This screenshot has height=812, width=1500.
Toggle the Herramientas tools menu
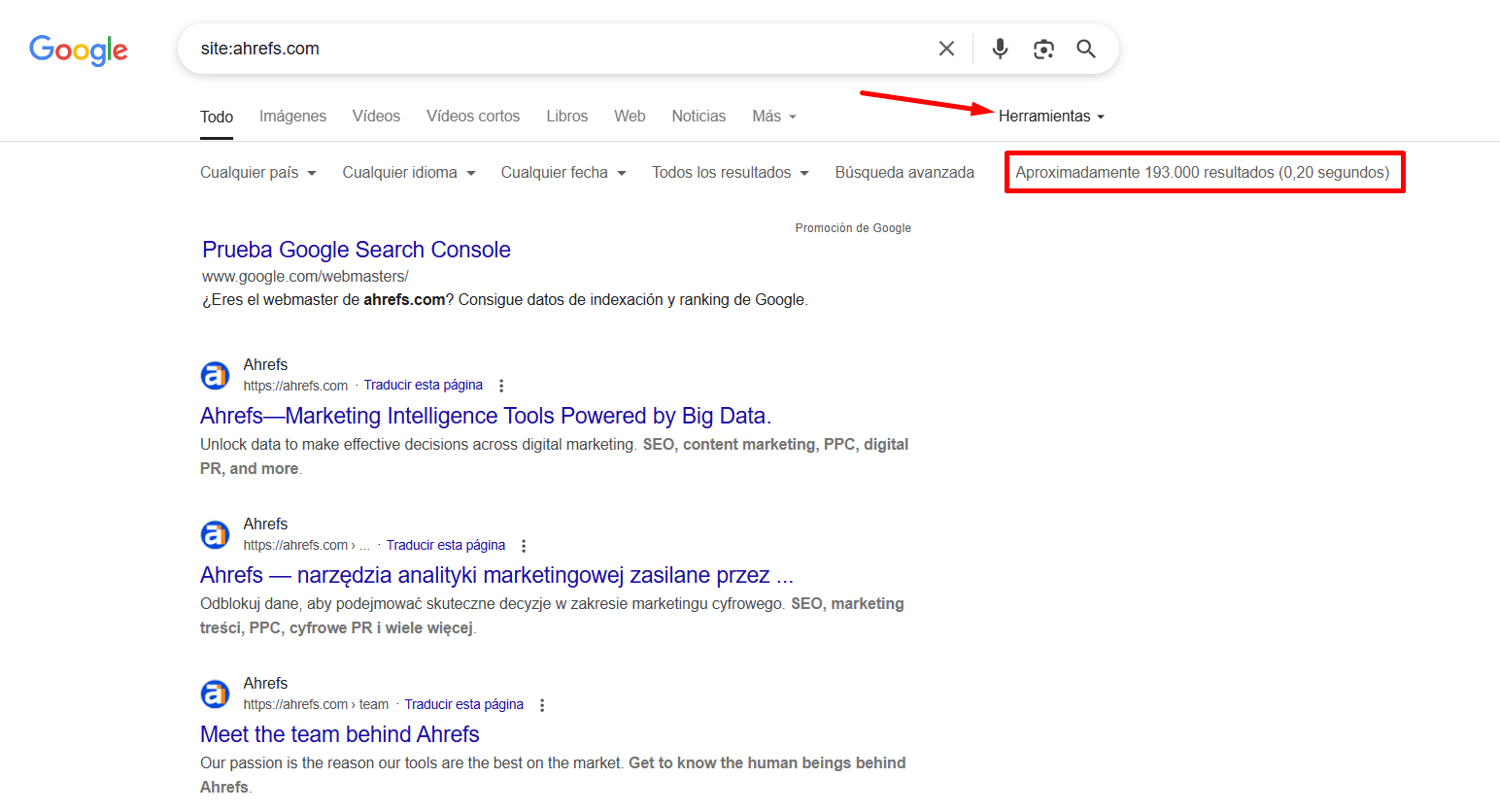pos(1051,117)
